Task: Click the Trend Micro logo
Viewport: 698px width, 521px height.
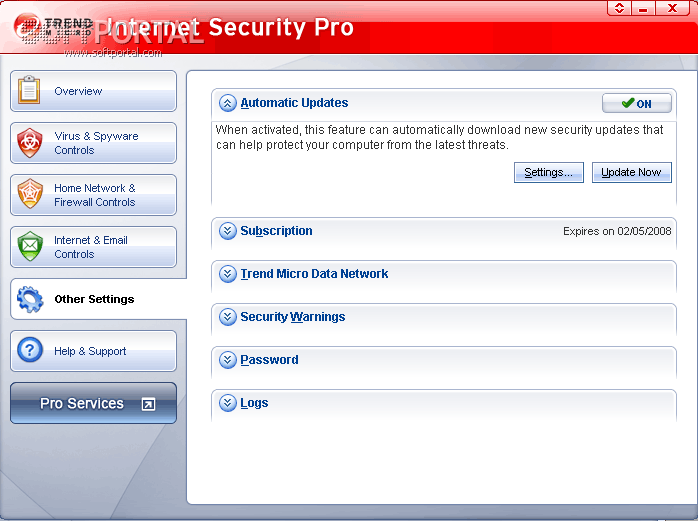Action: (53, 28)
